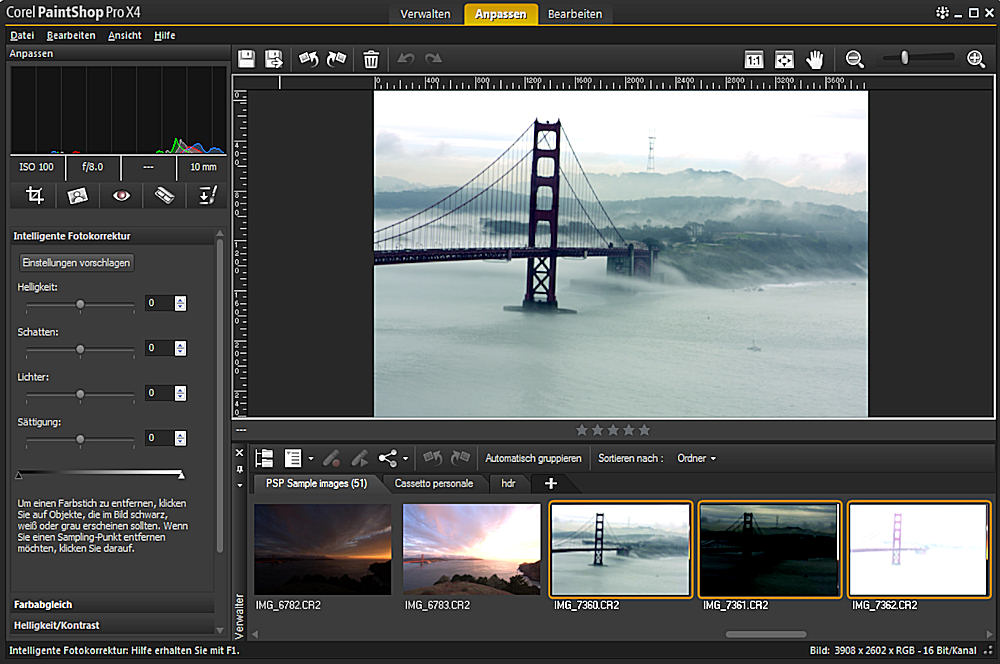Switch to the Verwalten tab
The image size is (1000, 664).
[425, 14]
